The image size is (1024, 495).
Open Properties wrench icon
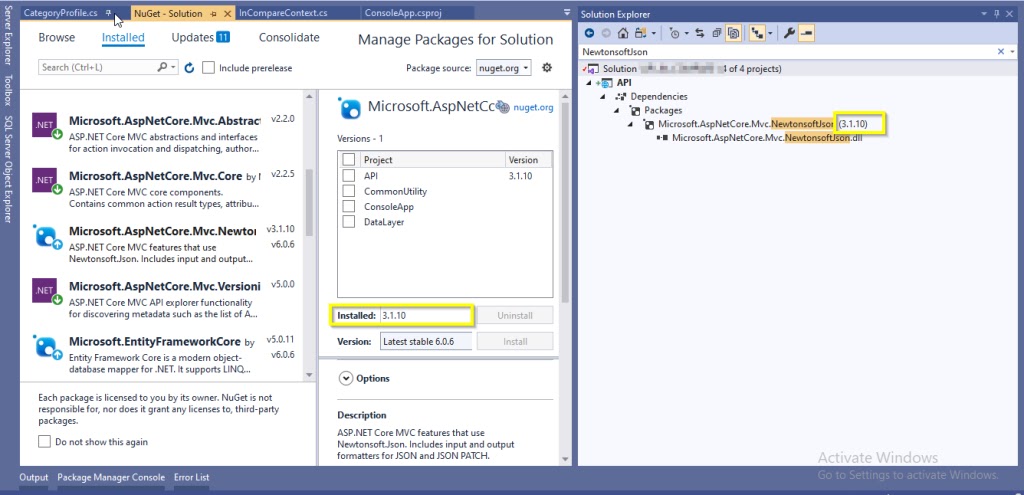[789, 33]
